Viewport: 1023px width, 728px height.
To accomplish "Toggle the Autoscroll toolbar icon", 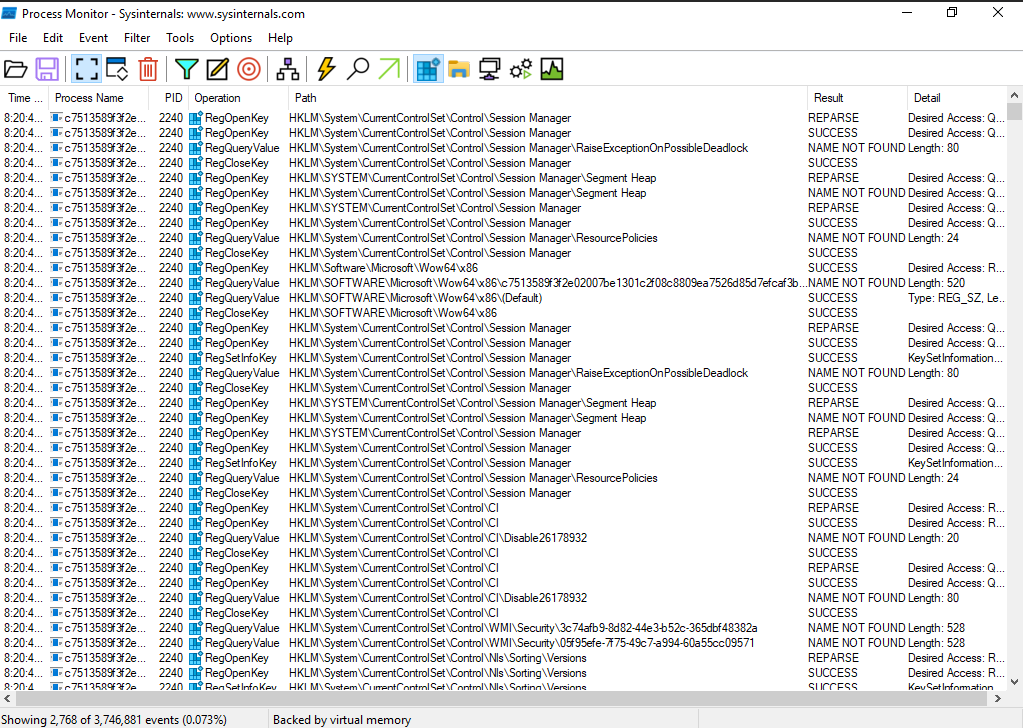I will coord(117,69).
